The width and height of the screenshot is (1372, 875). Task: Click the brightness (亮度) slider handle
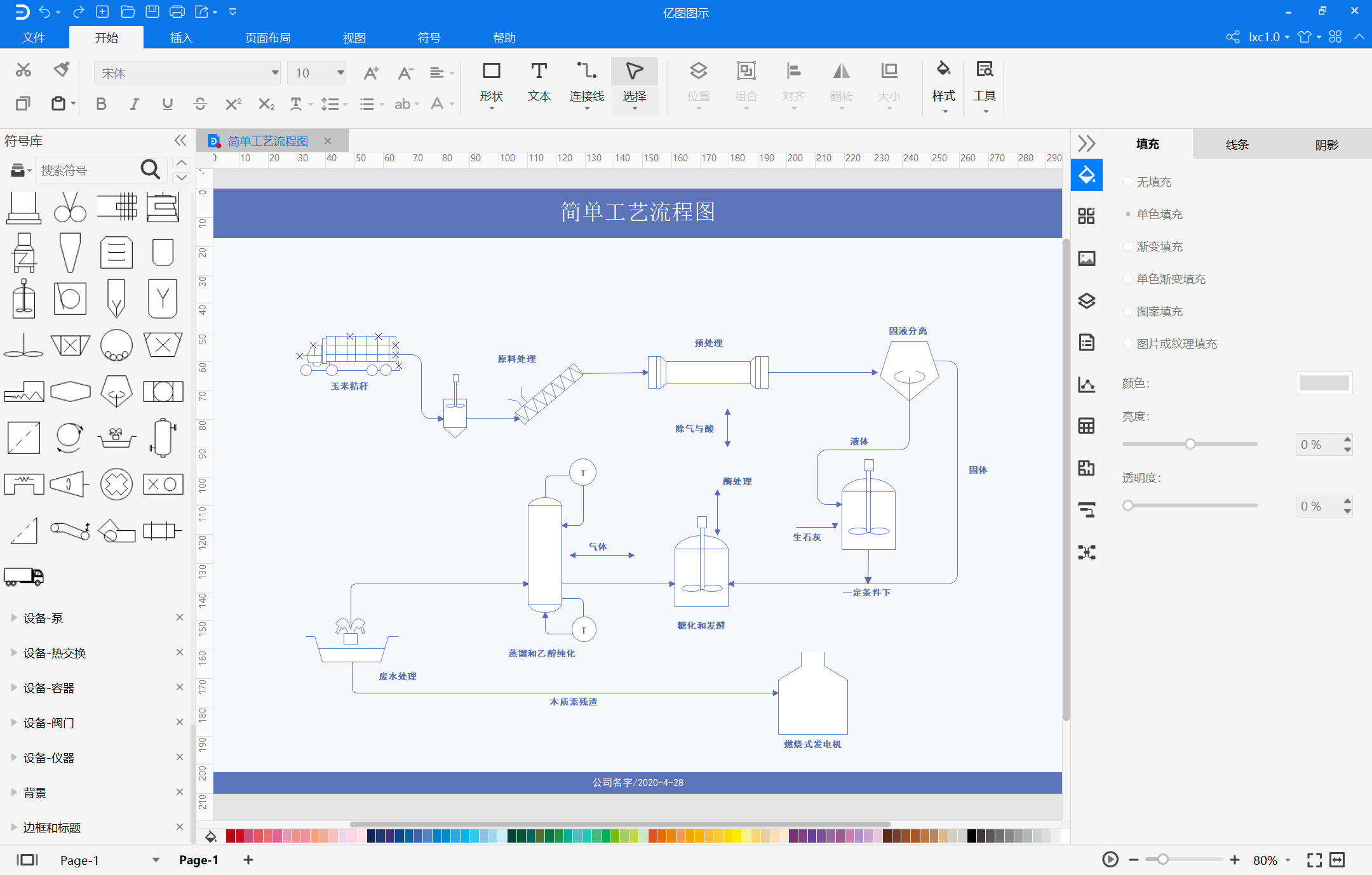coord(1190,444)
